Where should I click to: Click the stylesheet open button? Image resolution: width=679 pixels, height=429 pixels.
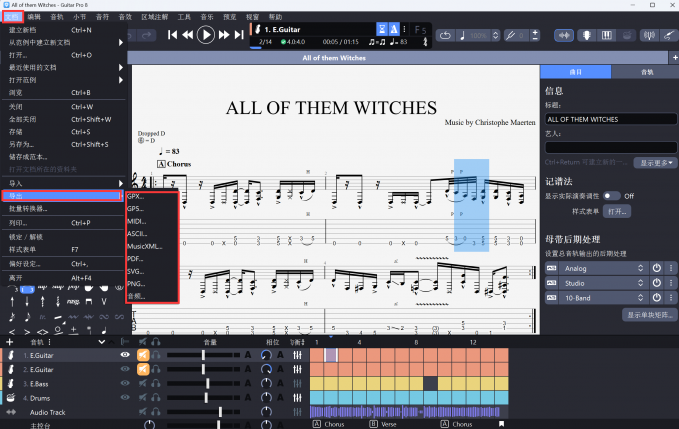616,212
